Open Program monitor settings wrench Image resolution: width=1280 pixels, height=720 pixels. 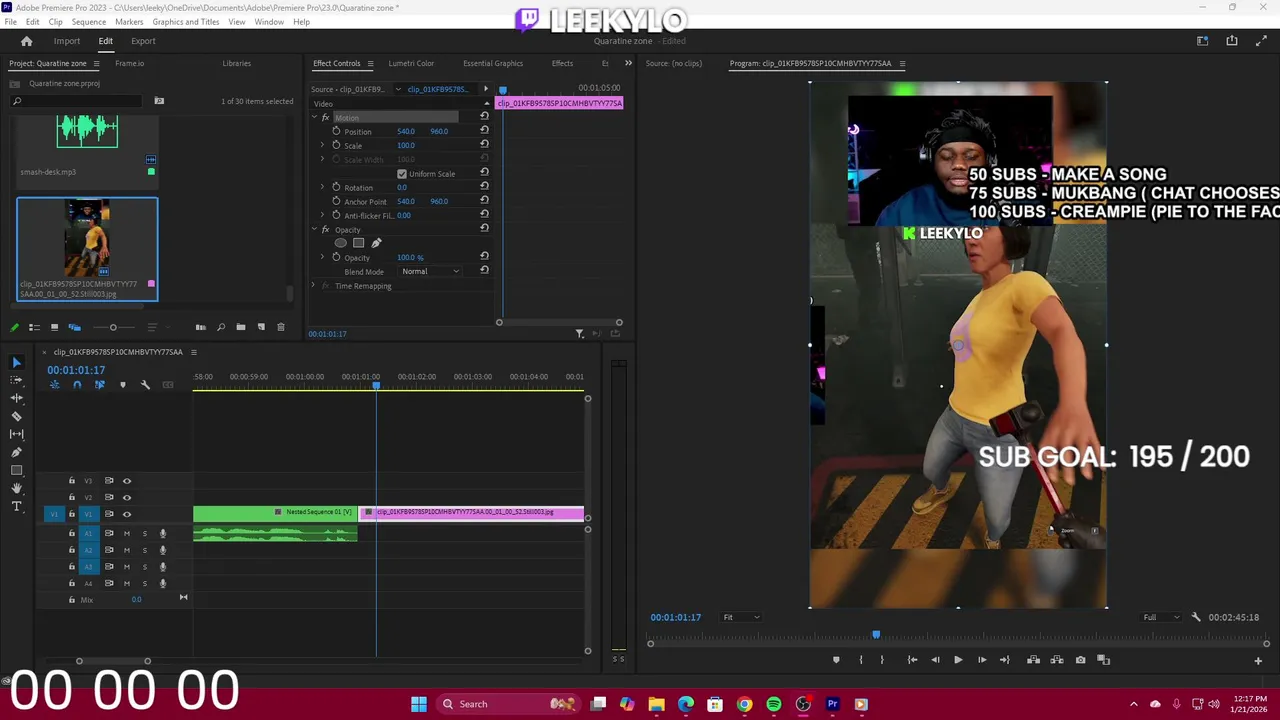coord(1196,617)
